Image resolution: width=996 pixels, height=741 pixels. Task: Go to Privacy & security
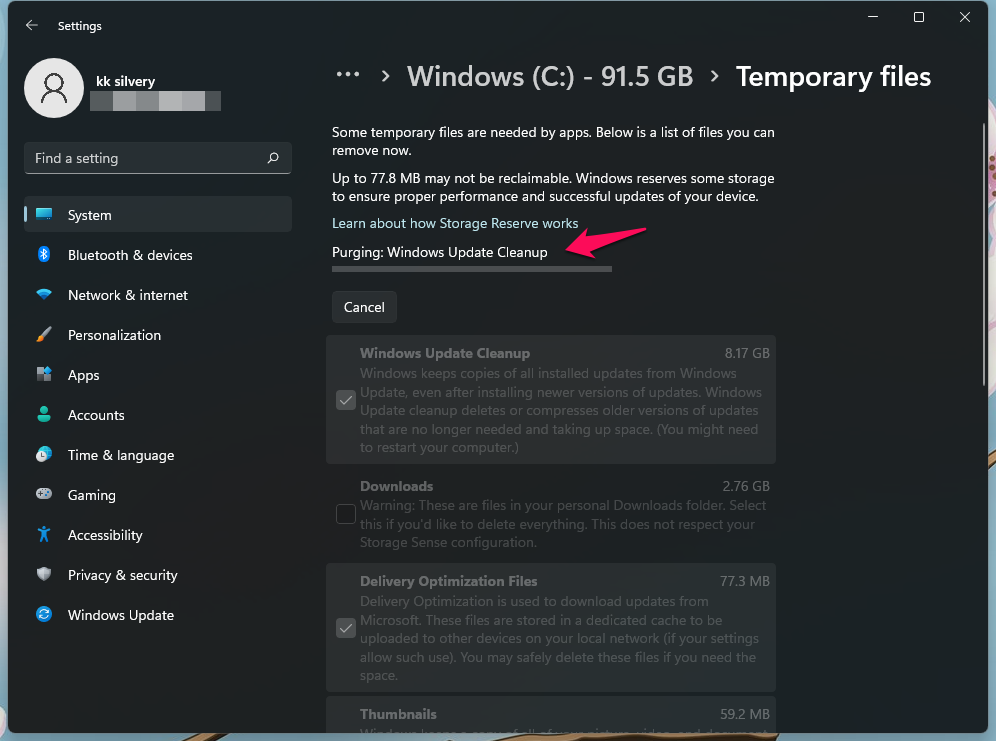pyautogui.click(x=158, y=575)
